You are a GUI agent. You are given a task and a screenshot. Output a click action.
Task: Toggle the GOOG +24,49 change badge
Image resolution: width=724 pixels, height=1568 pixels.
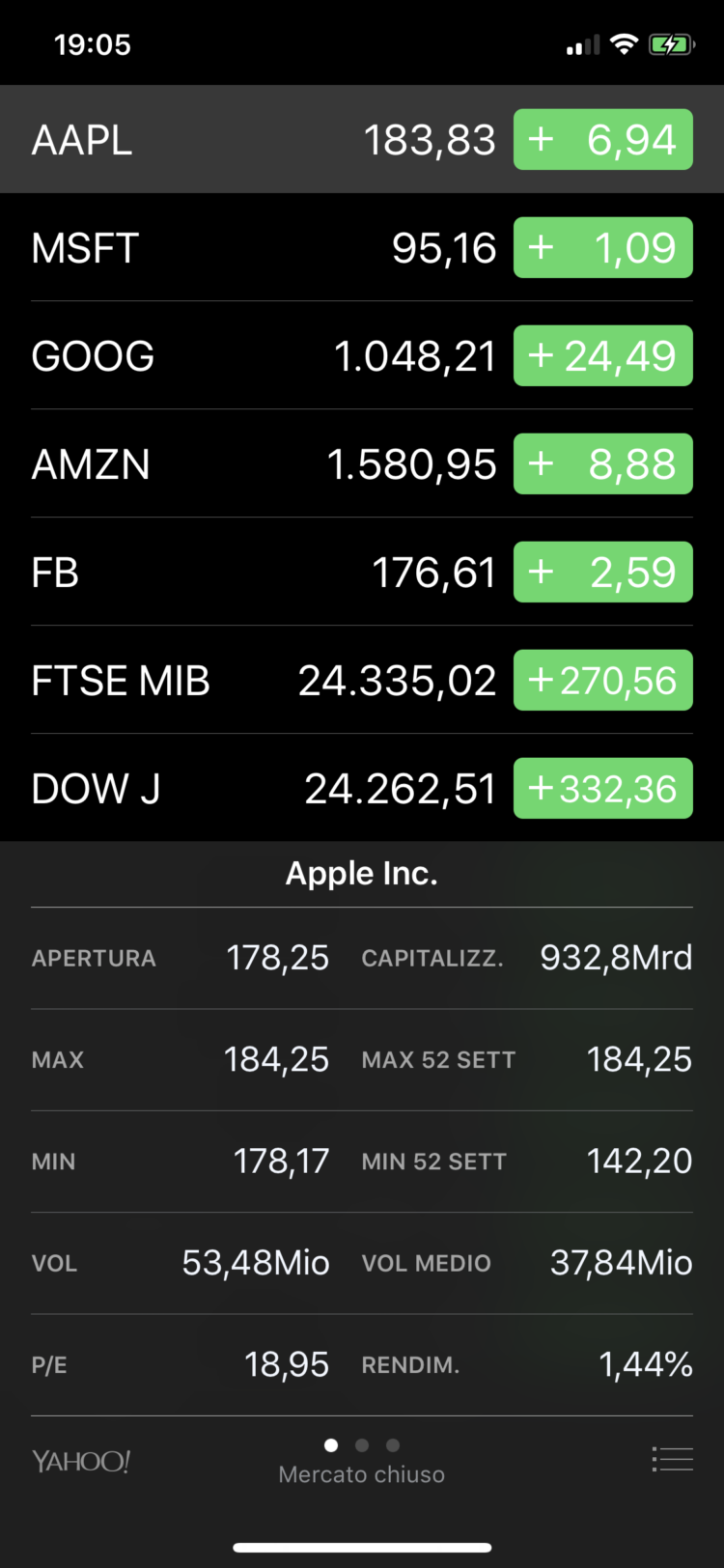(602, 356)
